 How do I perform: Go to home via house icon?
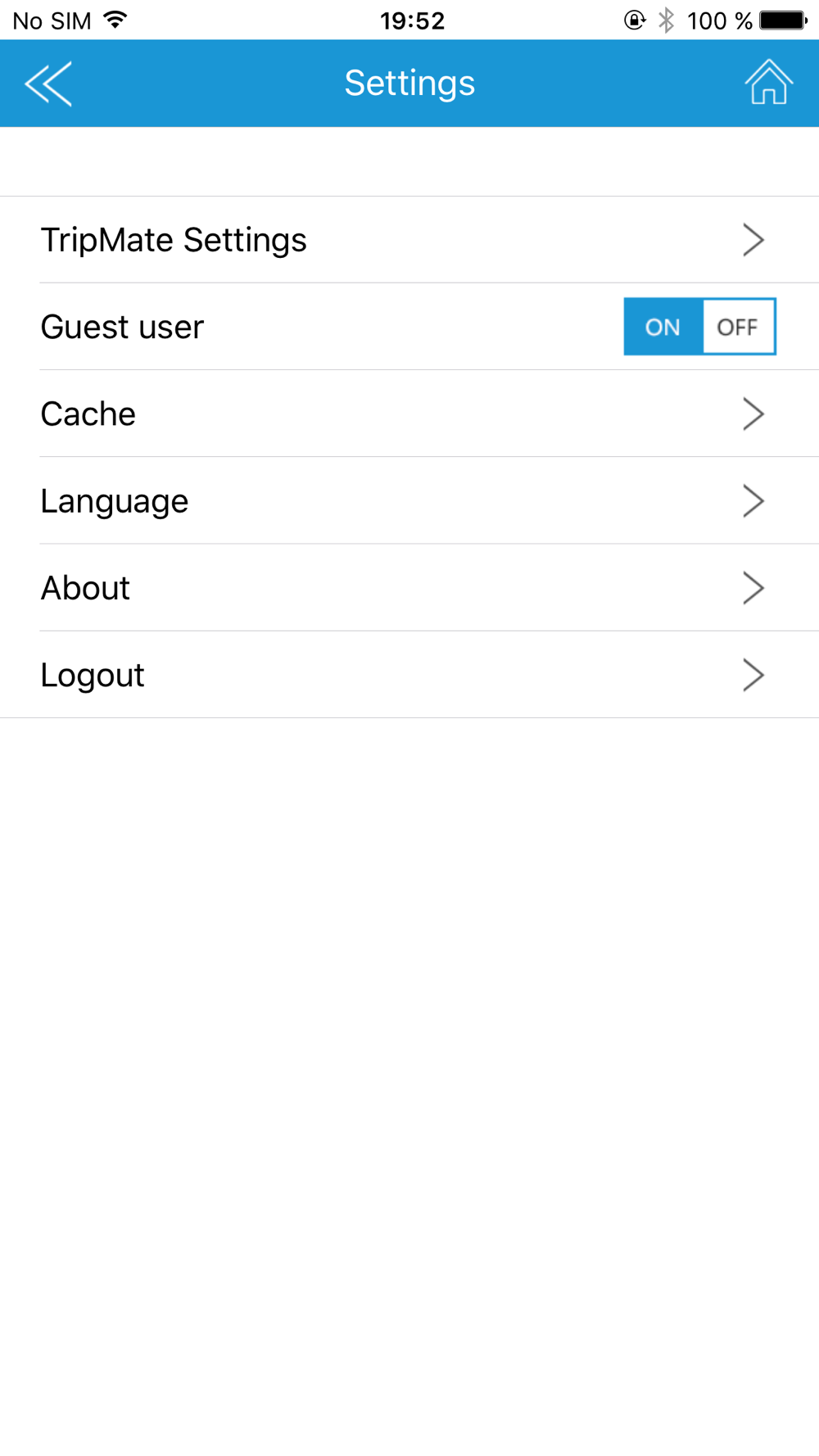coord(769,82)
